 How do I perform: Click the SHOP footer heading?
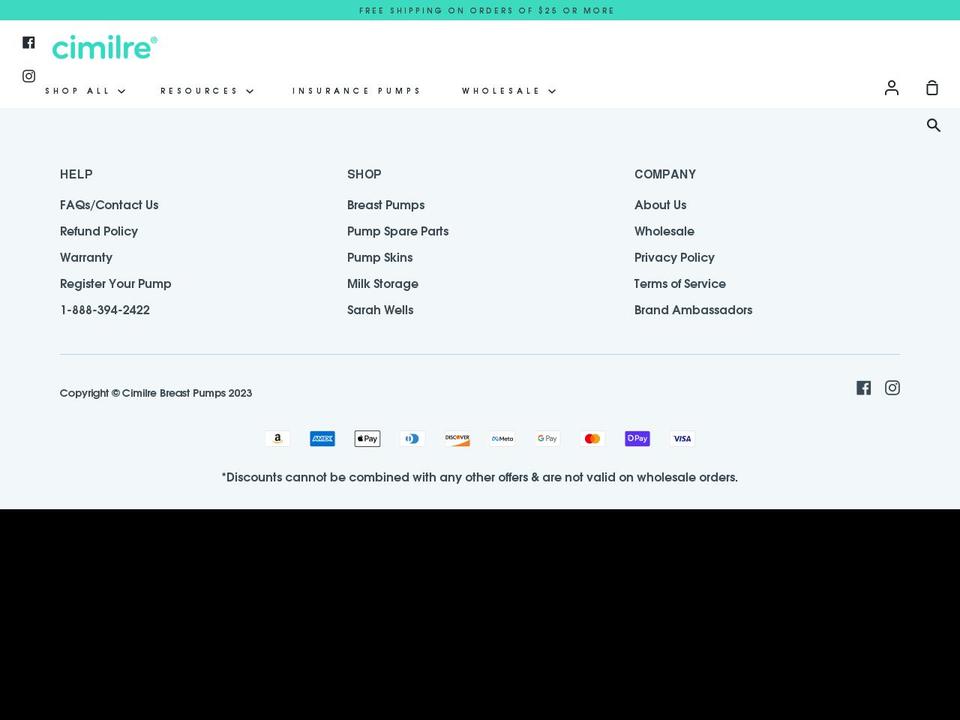point(364,174)
